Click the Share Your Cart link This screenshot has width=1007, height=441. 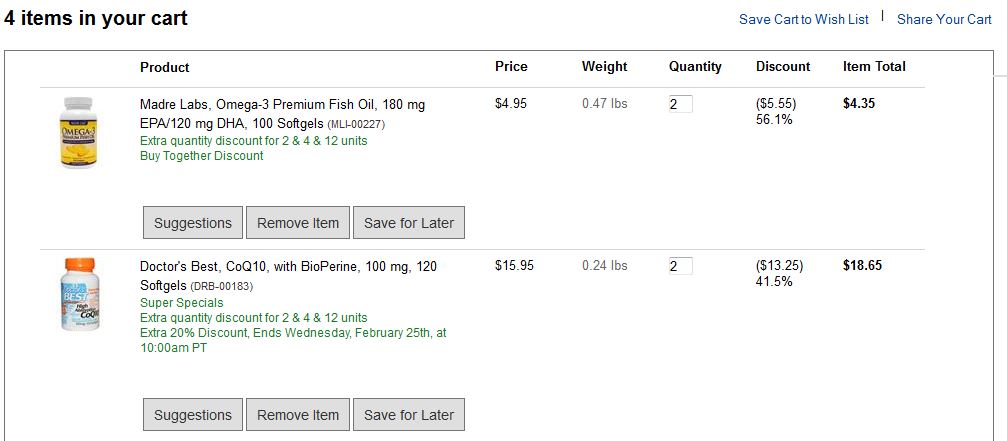point(944,19)
